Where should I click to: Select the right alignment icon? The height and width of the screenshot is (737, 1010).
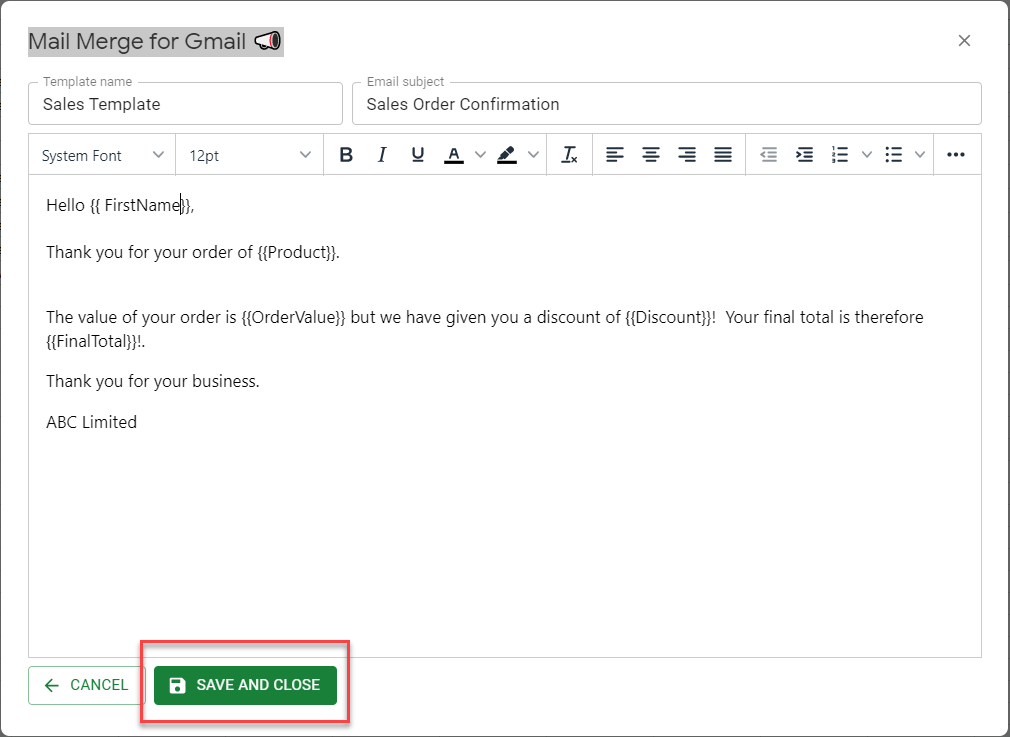pos(686,155)
